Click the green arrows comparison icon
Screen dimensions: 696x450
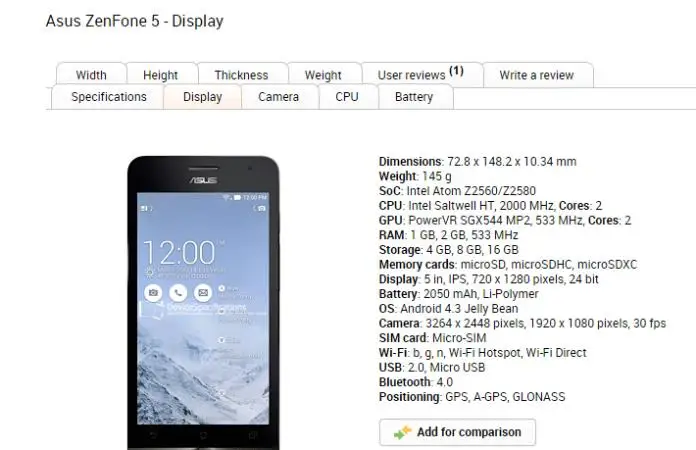(403, 433)
